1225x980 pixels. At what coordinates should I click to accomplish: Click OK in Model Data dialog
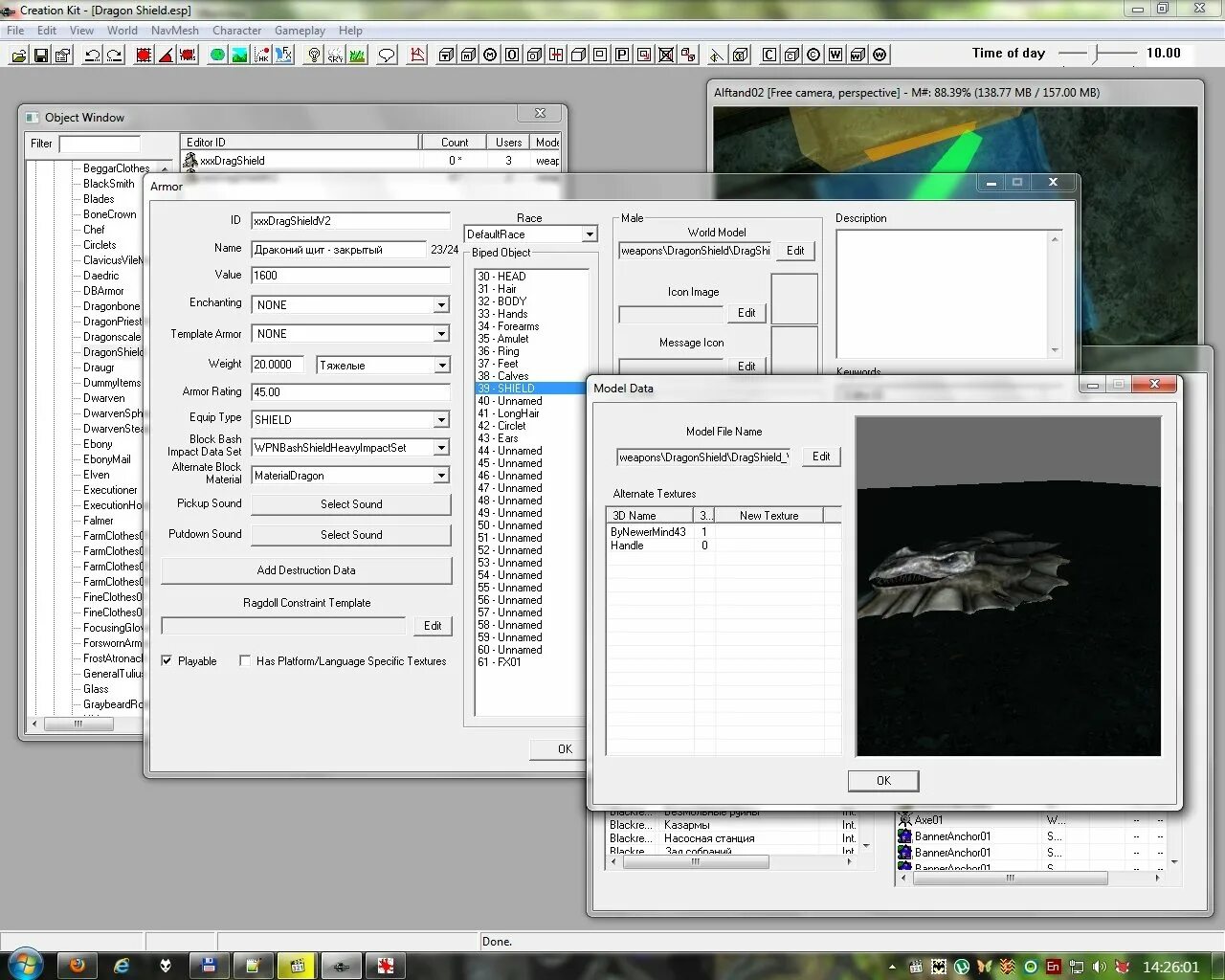[x=882, y=781]
